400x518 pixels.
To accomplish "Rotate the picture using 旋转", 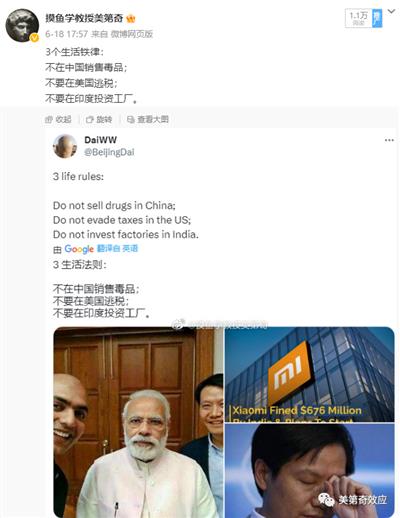I will 99,119.
